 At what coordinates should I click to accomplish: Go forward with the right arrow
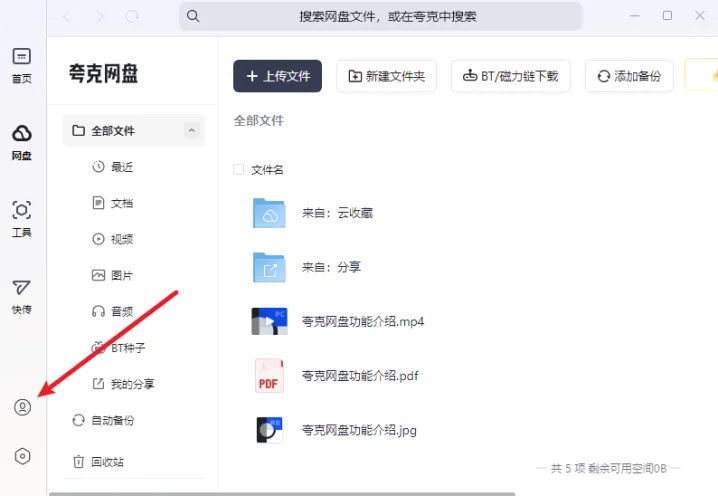(100, 17)
